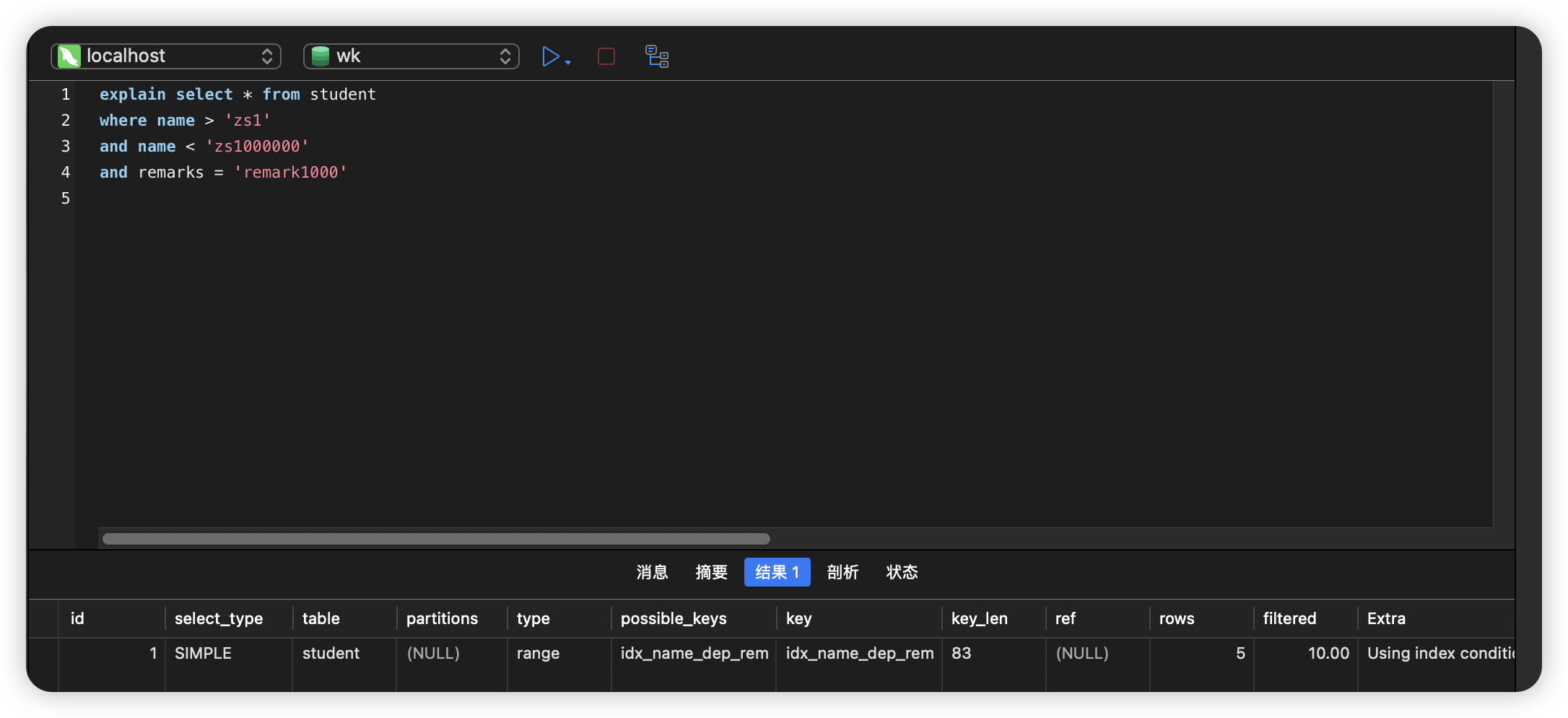Click the idx_name_dep_rem cell under possible_keys
Viewport: 1568px width, 718px height.
(x=694, y=653)
